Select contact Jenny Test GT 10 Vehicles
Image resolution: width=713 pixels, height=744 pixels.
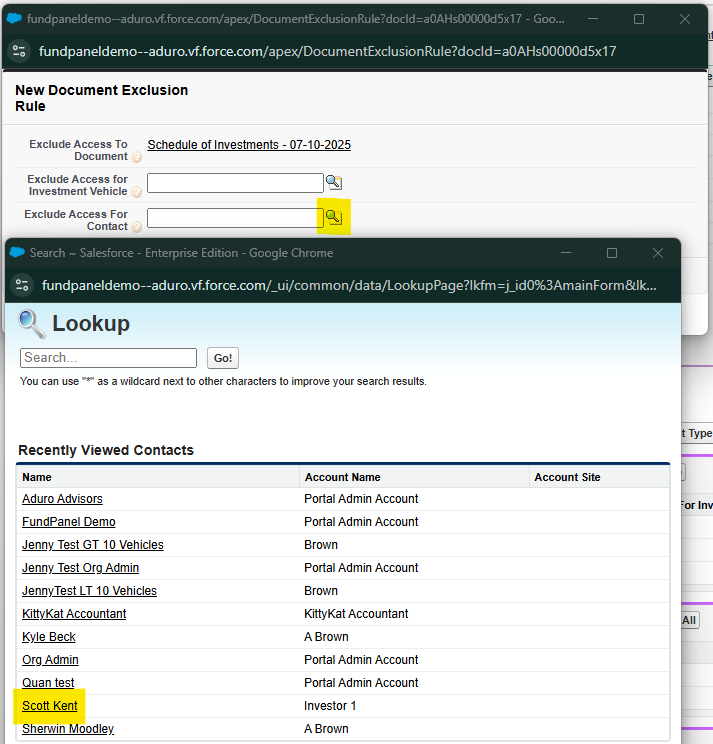point(93,545)
